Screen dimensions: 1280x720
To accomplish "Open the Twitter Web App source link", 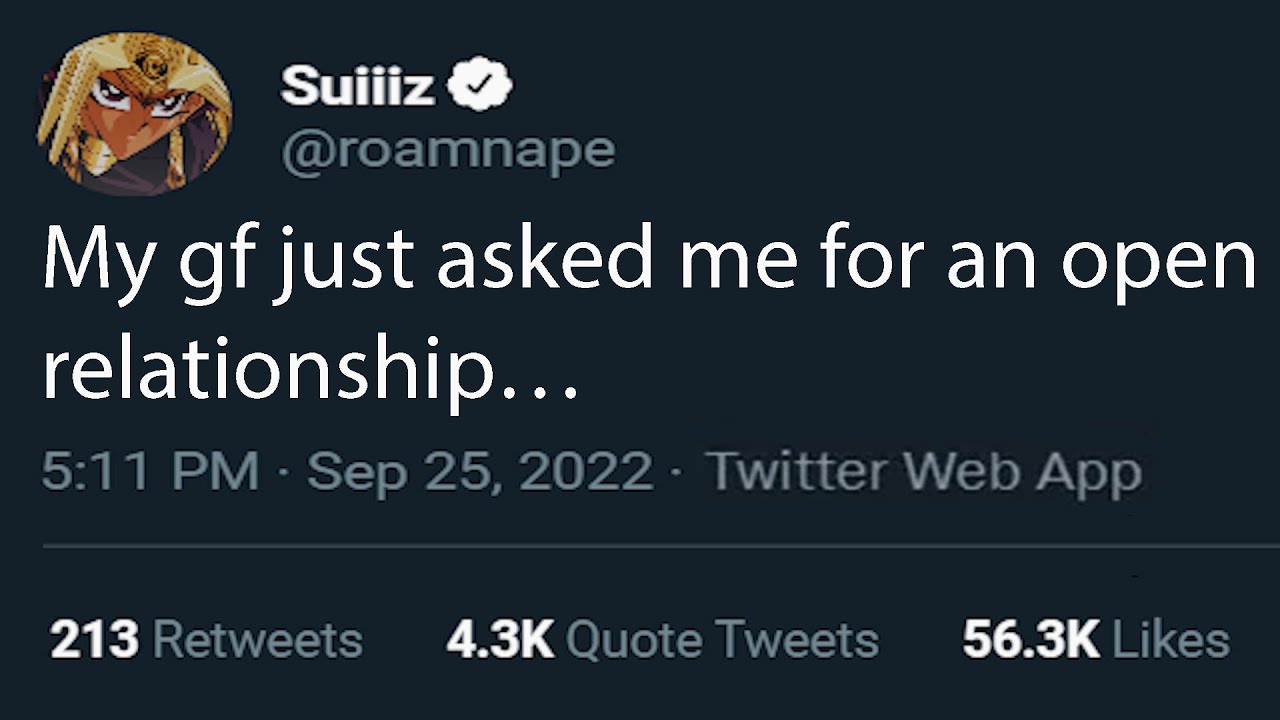I will tap(923, 471).
